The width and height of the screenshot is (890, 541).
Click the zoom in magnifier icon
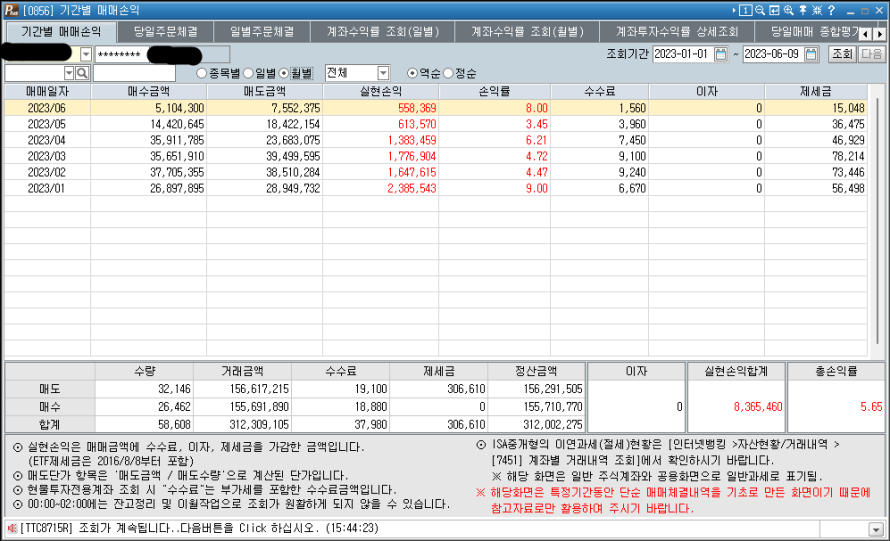pos(789,9)
